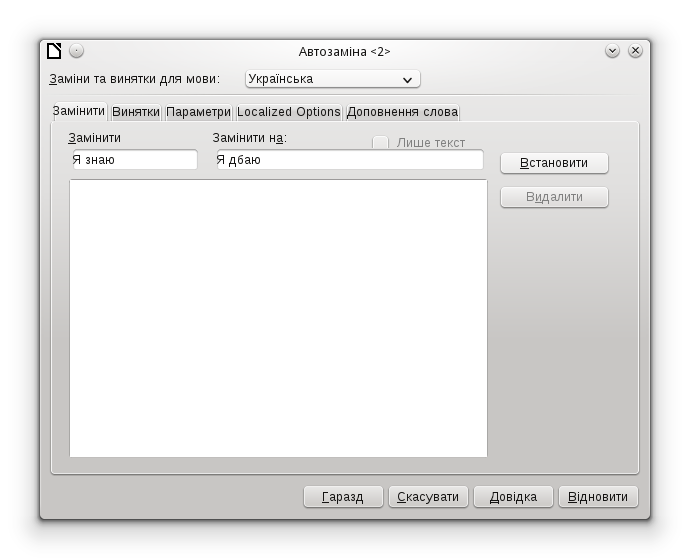Toggle the Лише текст checkbox

pos(381,143)
